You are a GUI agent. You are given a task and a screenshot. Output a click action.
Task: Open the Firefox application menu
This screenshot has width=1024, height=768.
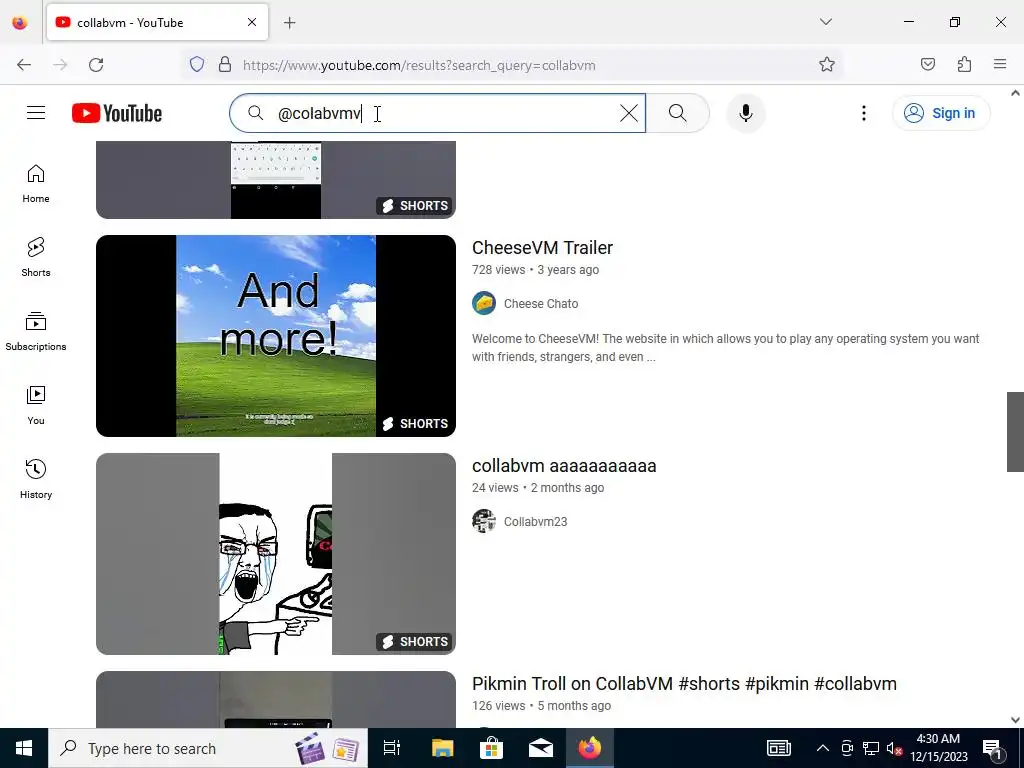point(1000,65)
